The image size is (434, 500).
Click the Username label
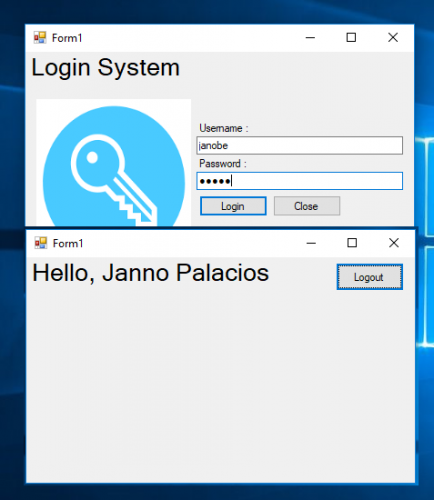[224, 128]
